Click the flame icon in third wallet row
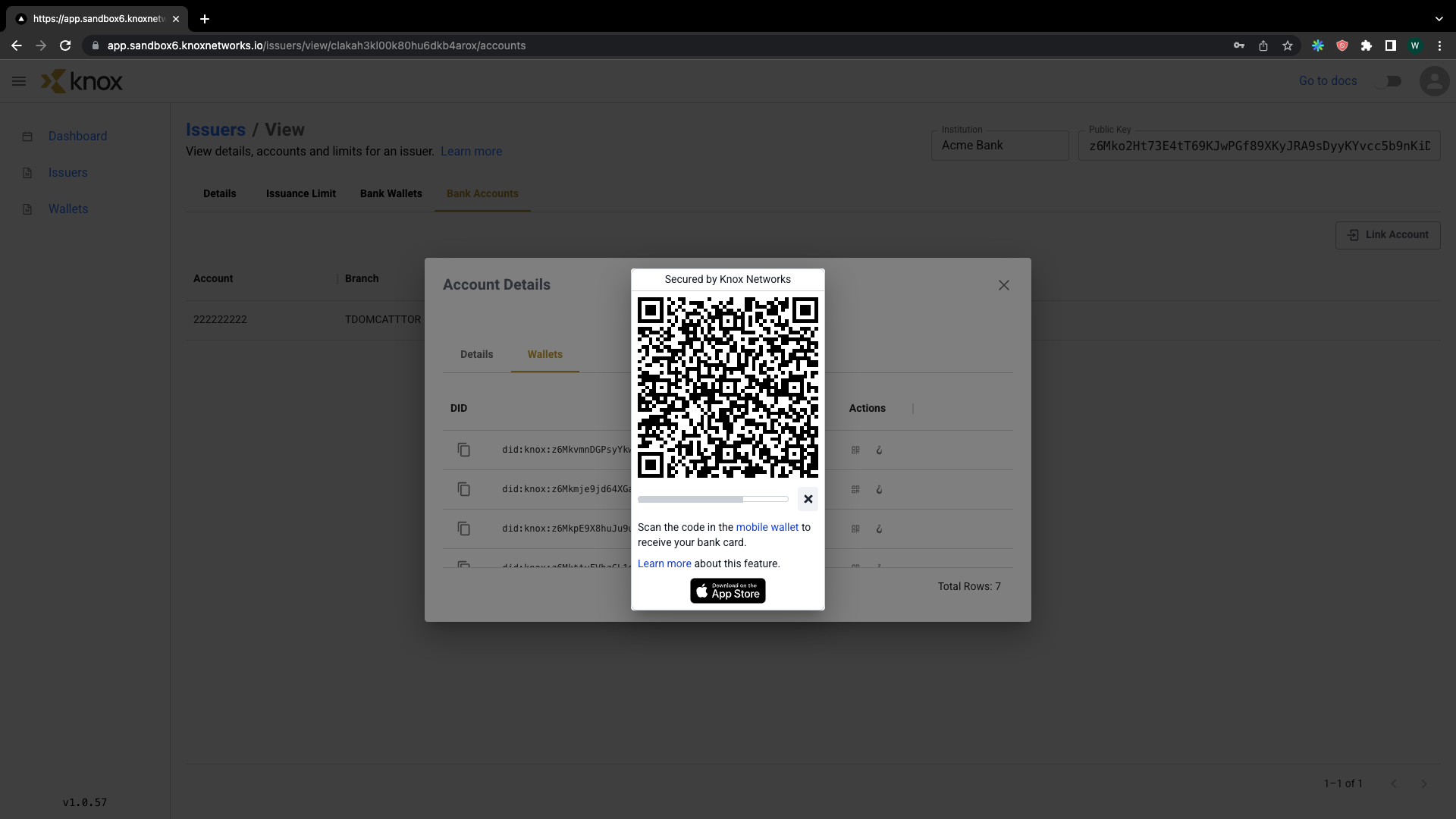This screenshot has width=1456, height=819. (x=880, y=529)
